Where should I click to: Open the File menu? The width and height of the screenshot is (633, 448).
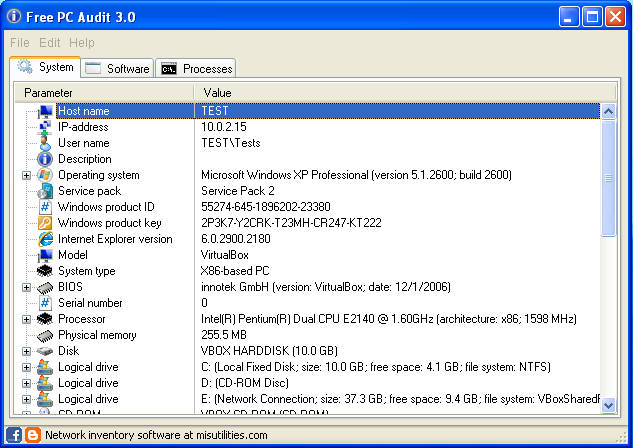(19, 43)
